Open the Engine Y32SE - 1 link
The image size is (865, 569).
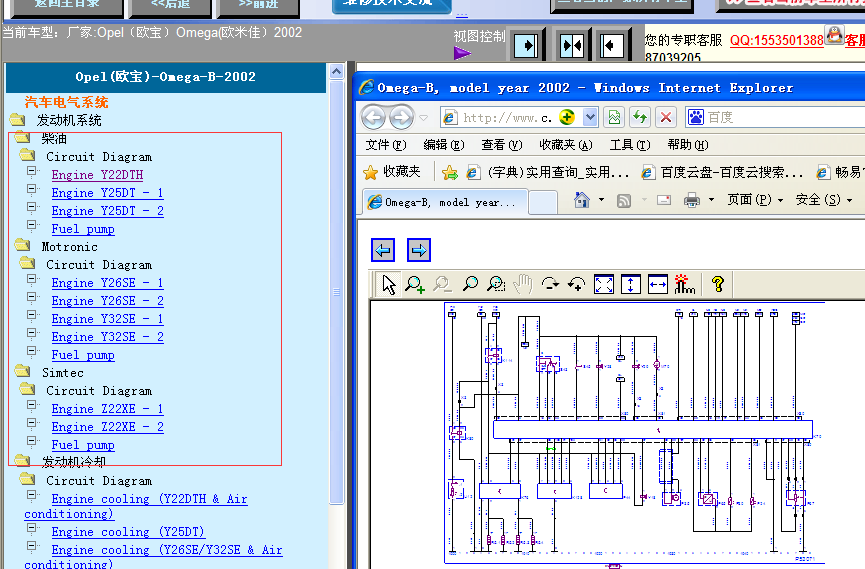point(108,319)
